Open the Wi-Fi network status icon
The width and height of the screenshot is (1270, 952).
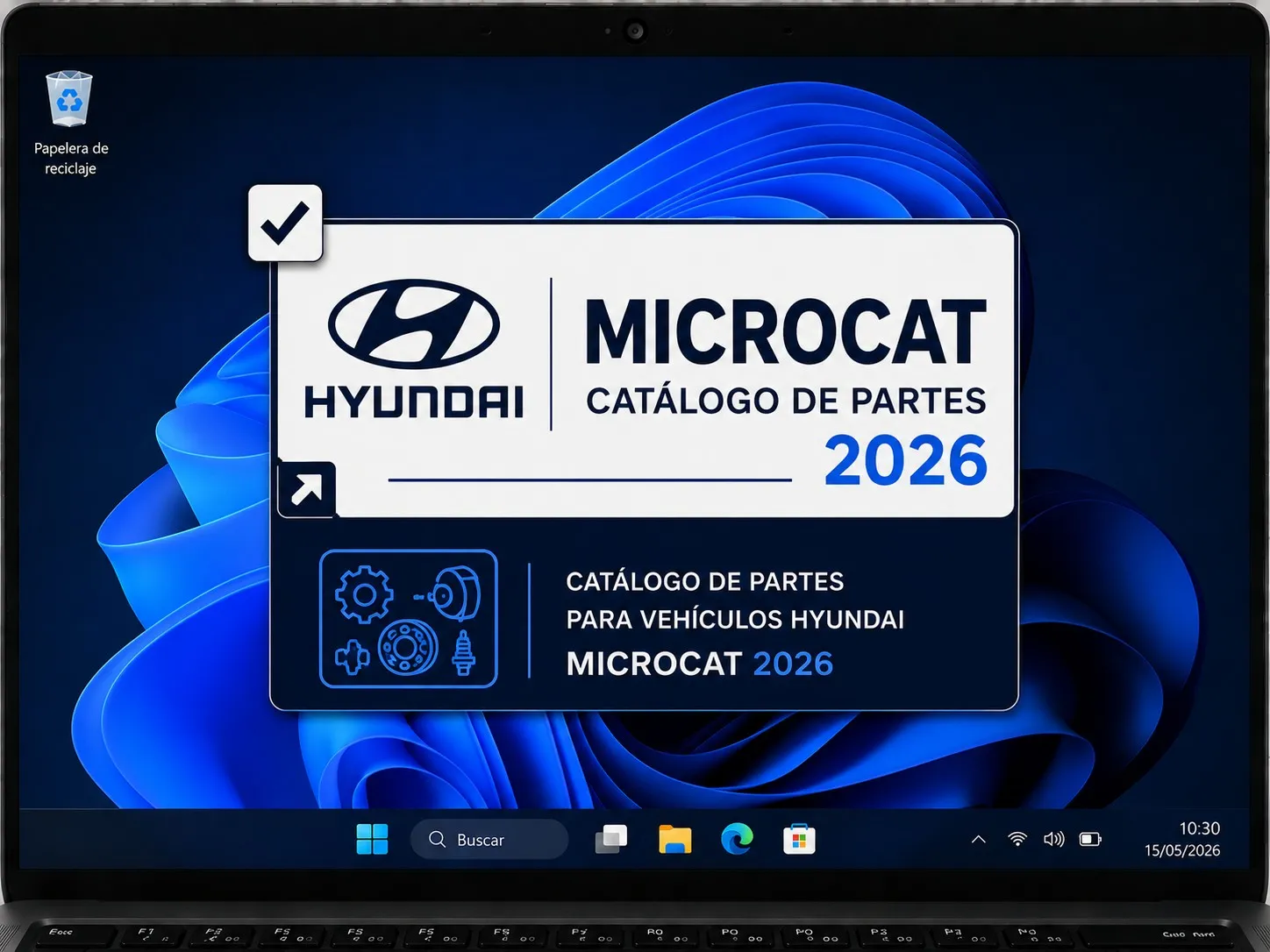point(1017,839)
